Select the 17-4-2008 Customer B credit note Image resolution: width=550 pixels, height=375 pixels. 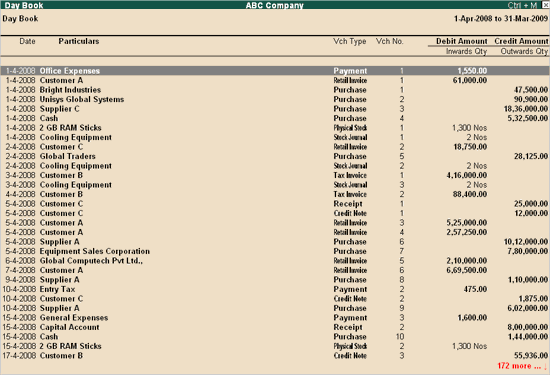pyautogui.click(x=275, y=355)
